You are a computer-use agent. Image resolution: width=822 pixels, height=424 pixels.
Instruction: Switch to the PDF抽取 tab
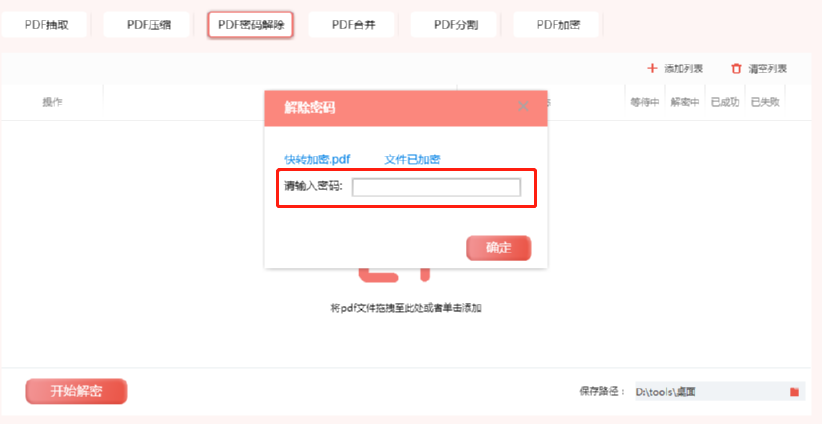point(47,25)
